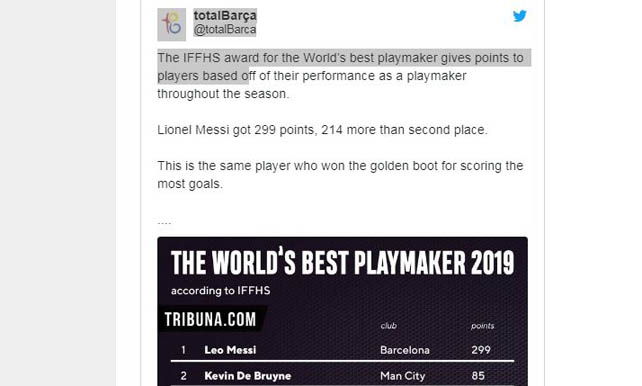Viewport: 642px width, 386px height.
Task: Open the @totalBarca handle link
Action: click(225, 30)
